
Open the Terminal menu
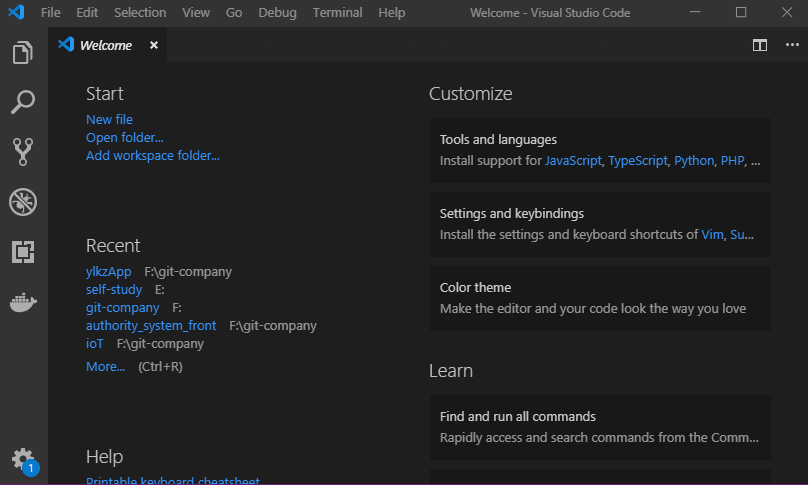point(338,12)
